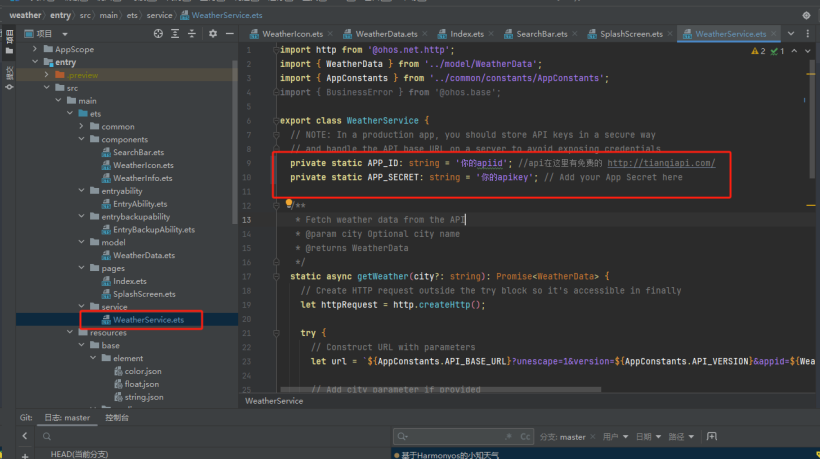Close the WeatherIcon.ets tab
This screenshot has width=820, height=459.
pyautogui.click(x=330, y=34)
